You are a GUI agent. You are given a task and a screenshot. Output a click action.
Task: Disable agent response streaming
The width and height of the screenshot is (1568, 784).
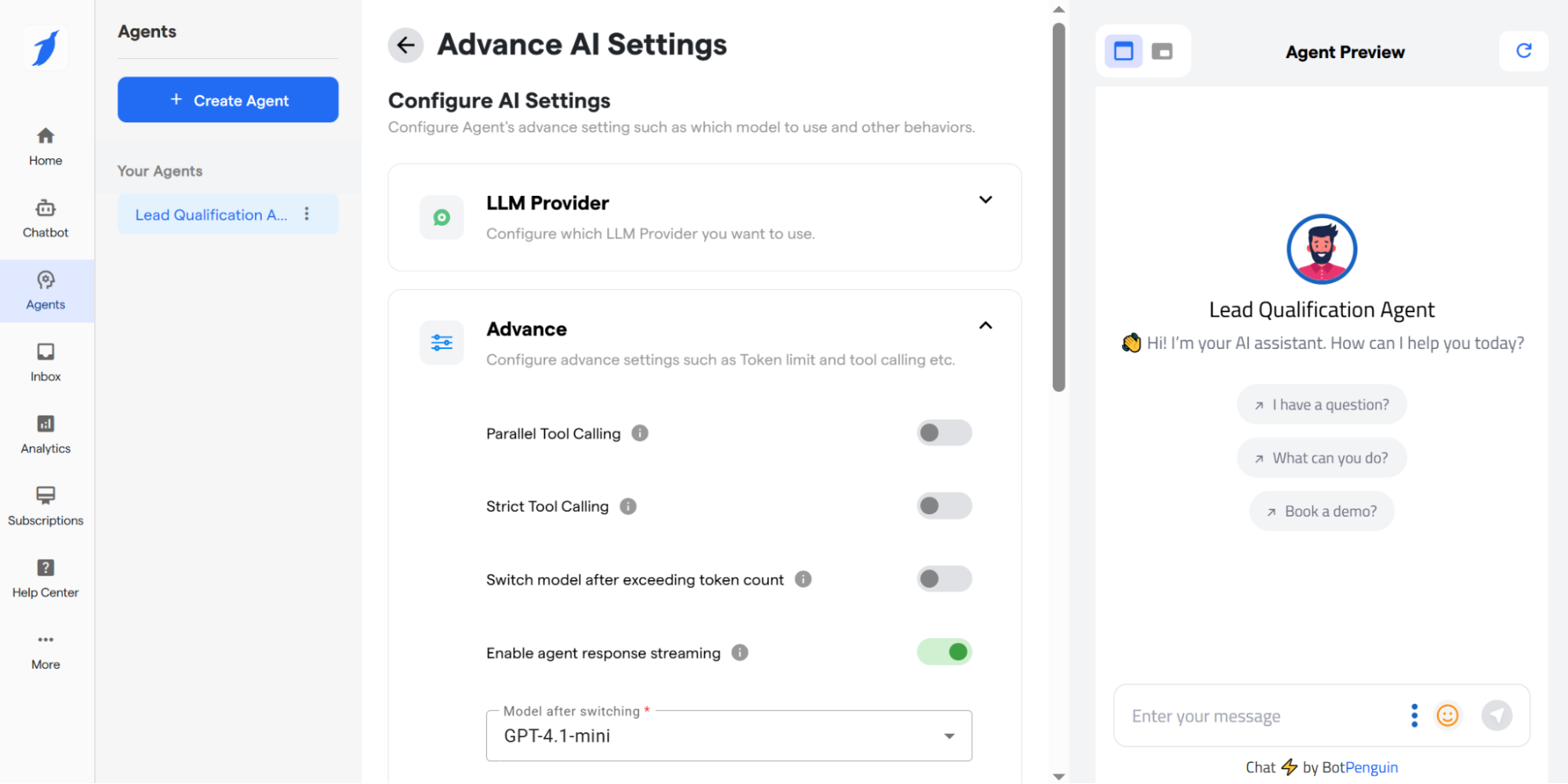944,652
